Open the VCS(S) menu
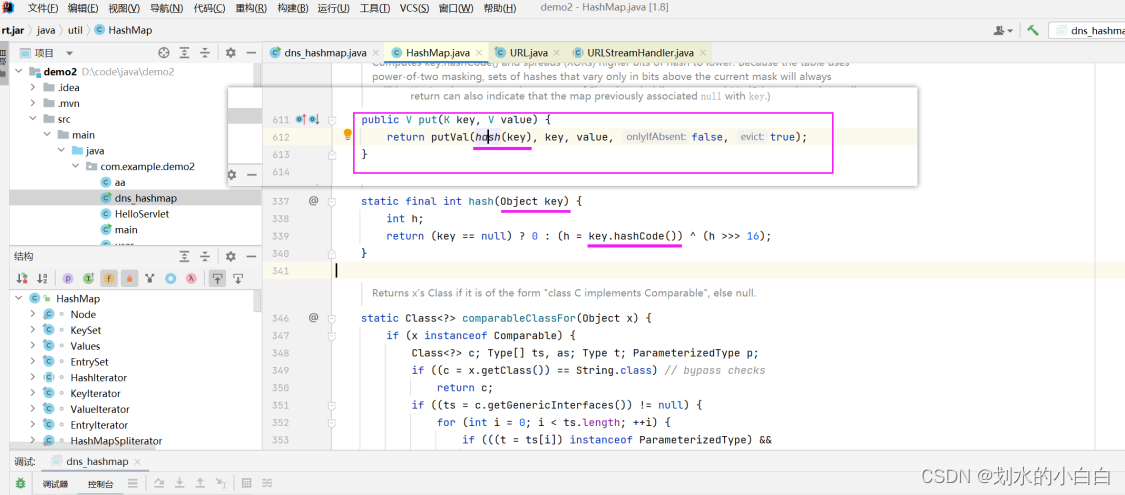This screenshot has width=1125, height=495. [414, 9]
